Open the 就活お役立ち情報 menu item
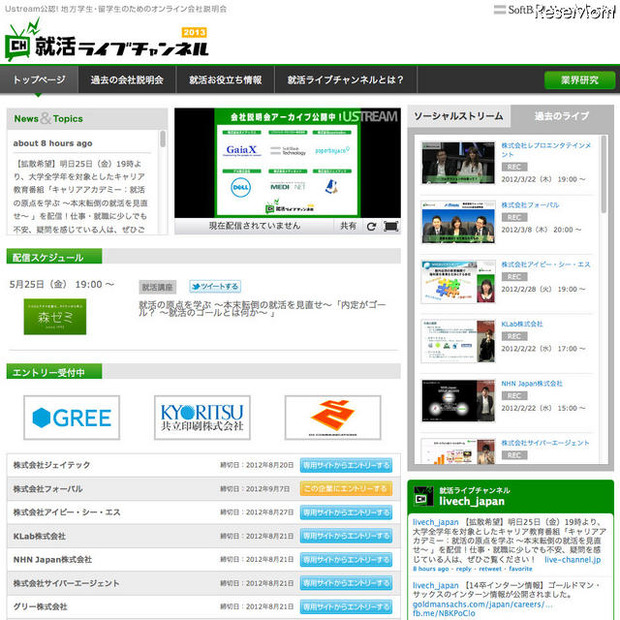Viewport: 620px width, 620px height. pyautogui.click(x=225, y=80)
